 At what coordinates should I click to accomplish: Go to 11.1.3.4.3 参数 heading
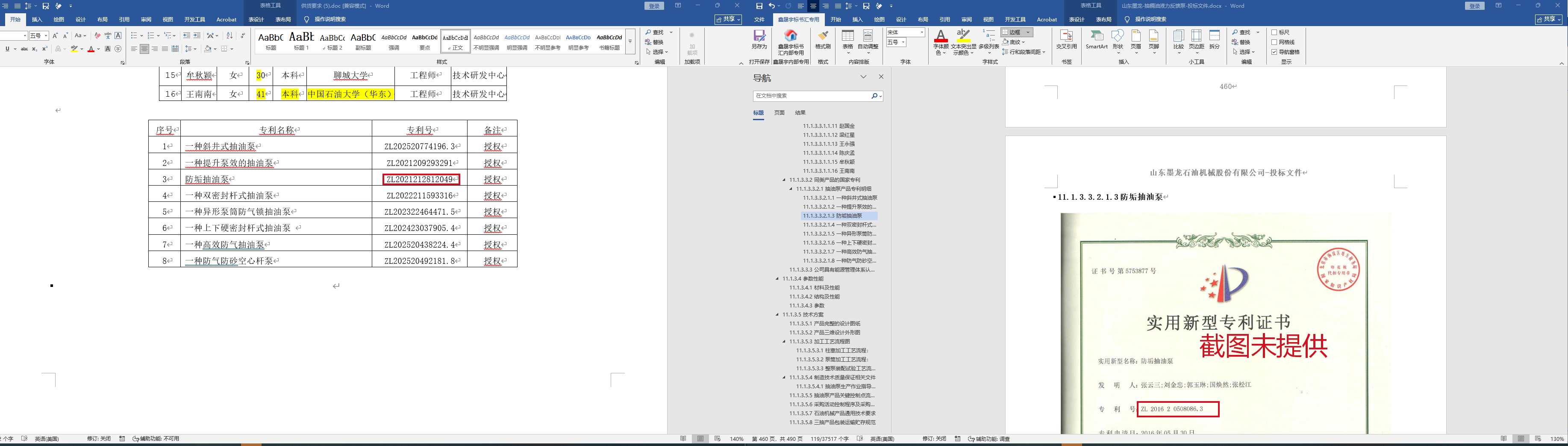click(807, 305)
